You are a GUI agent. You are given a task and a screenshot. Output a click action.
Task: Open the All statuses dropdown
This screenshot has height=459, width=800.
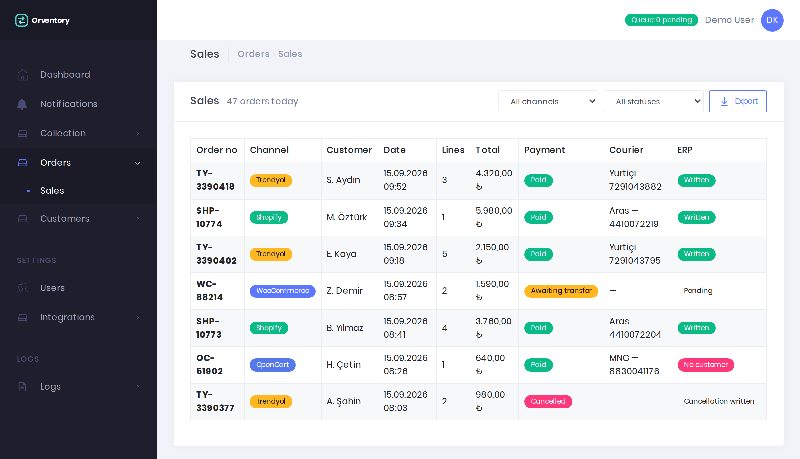(655, 101)
